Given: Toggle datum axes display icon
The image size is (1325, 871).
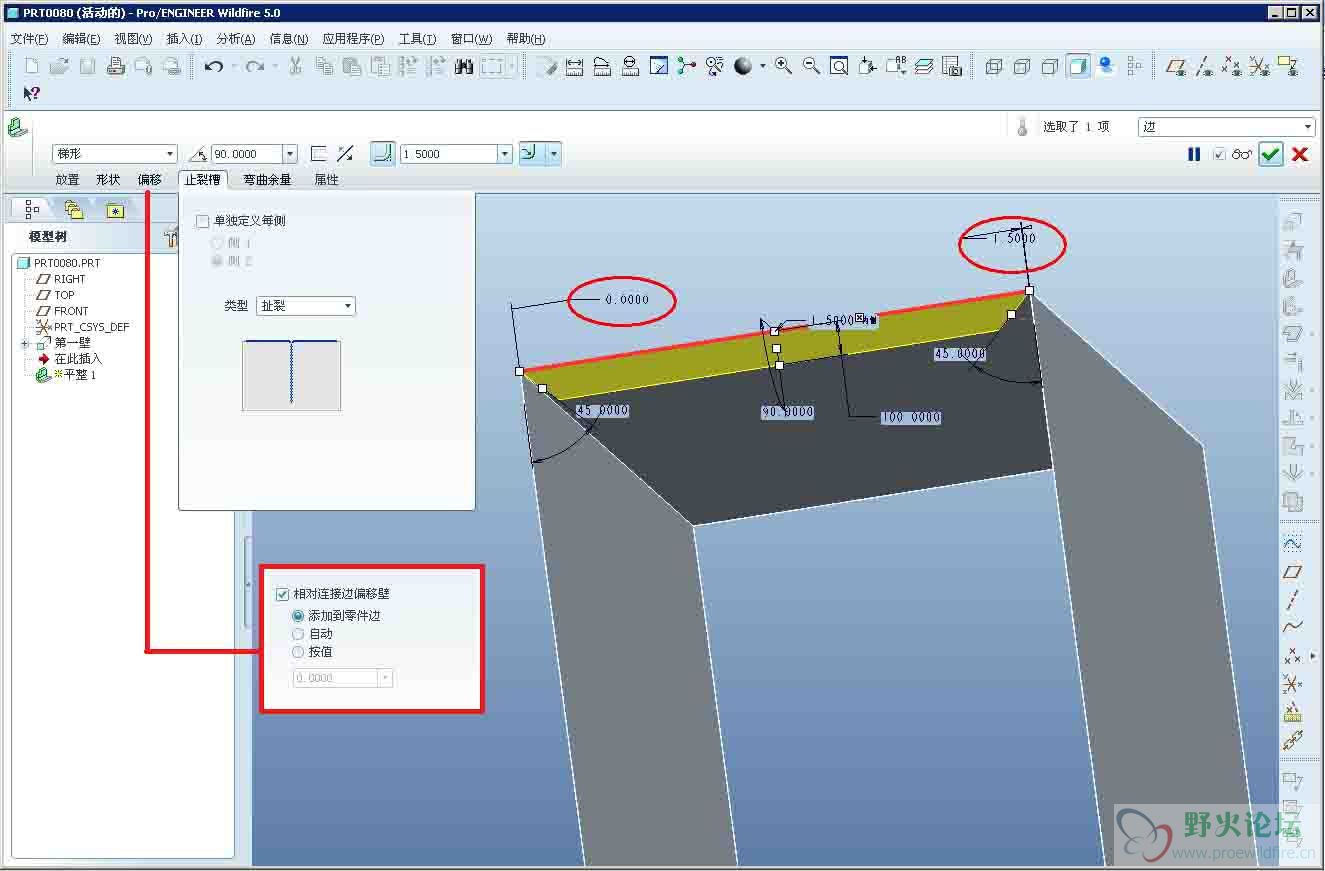Looking at the screenshot, I should [1205, 67].
